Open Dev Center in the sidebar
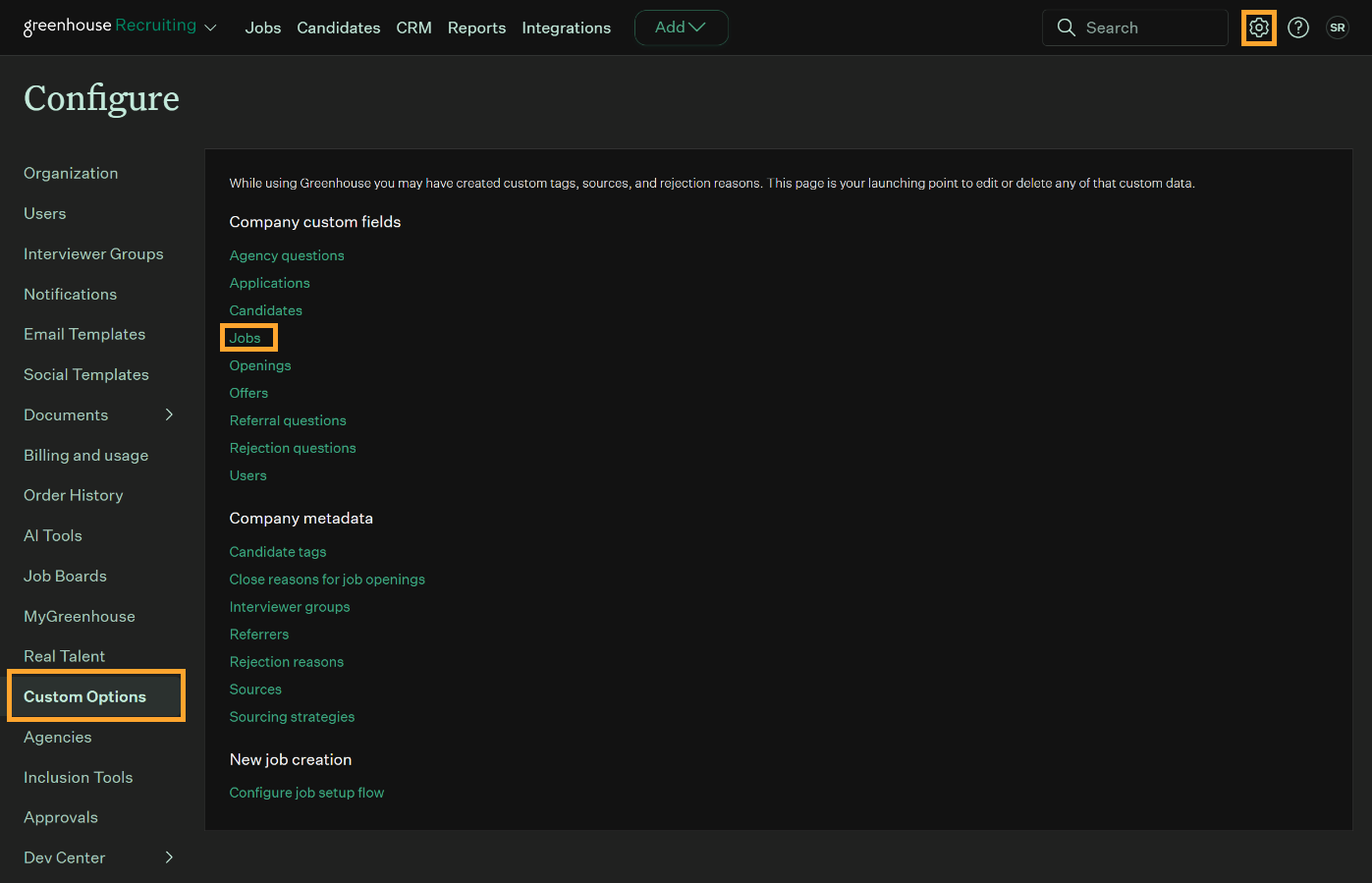This screenshot has height=883, width=1372. 65,857
